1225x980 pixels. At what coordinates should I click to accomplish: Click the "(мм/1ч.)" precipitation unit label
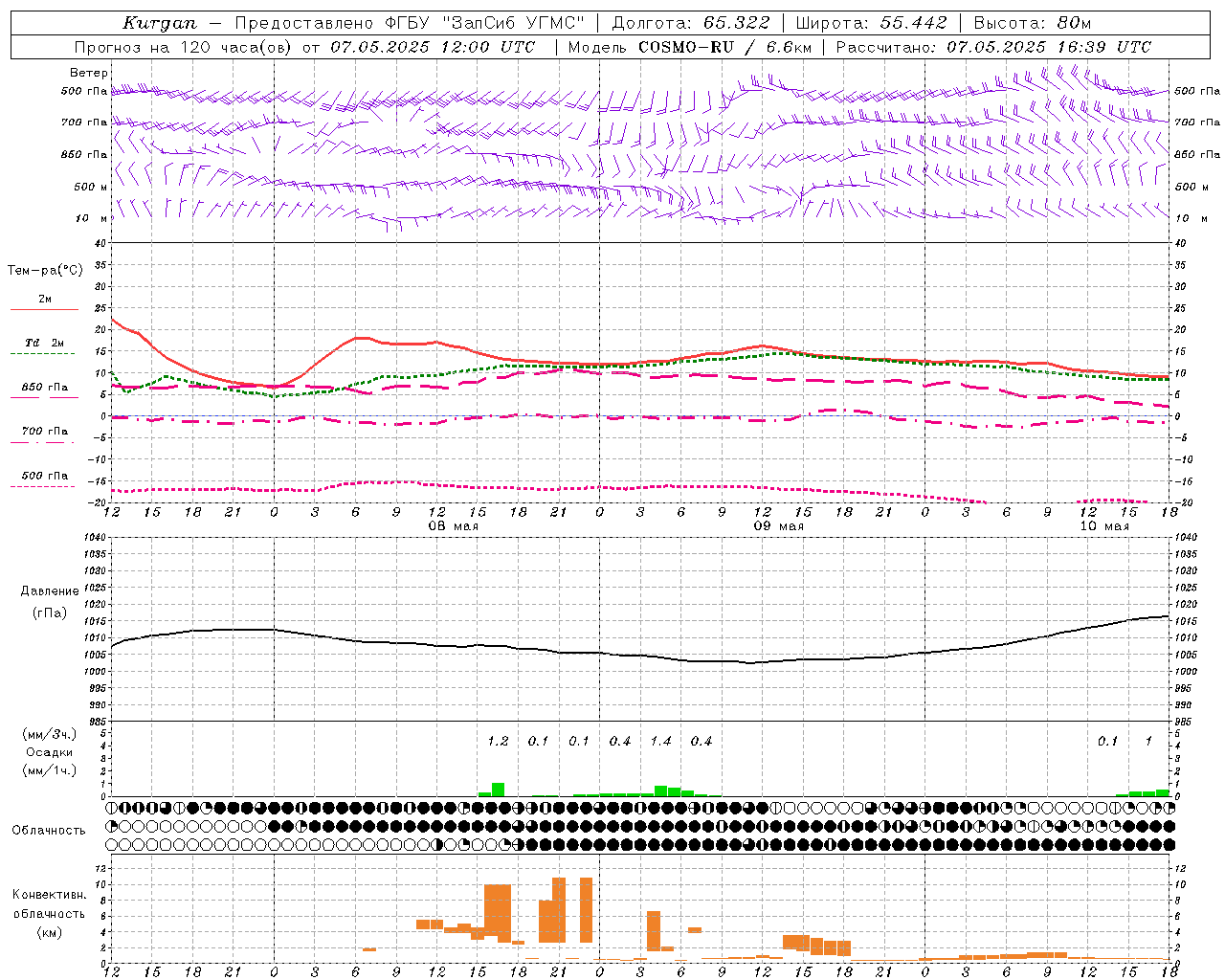click(50, 770)
